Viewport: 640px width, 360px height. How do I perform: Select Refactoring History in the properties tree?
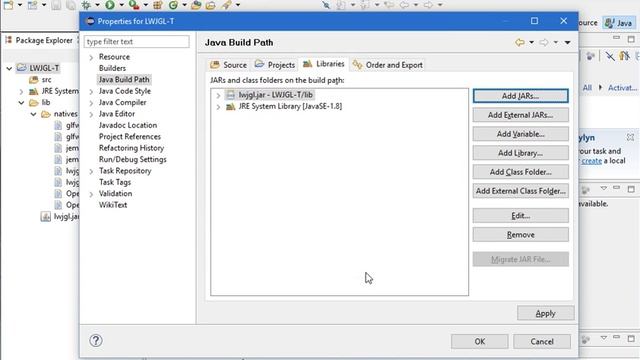pyautogui.click(x=131, y=148)
